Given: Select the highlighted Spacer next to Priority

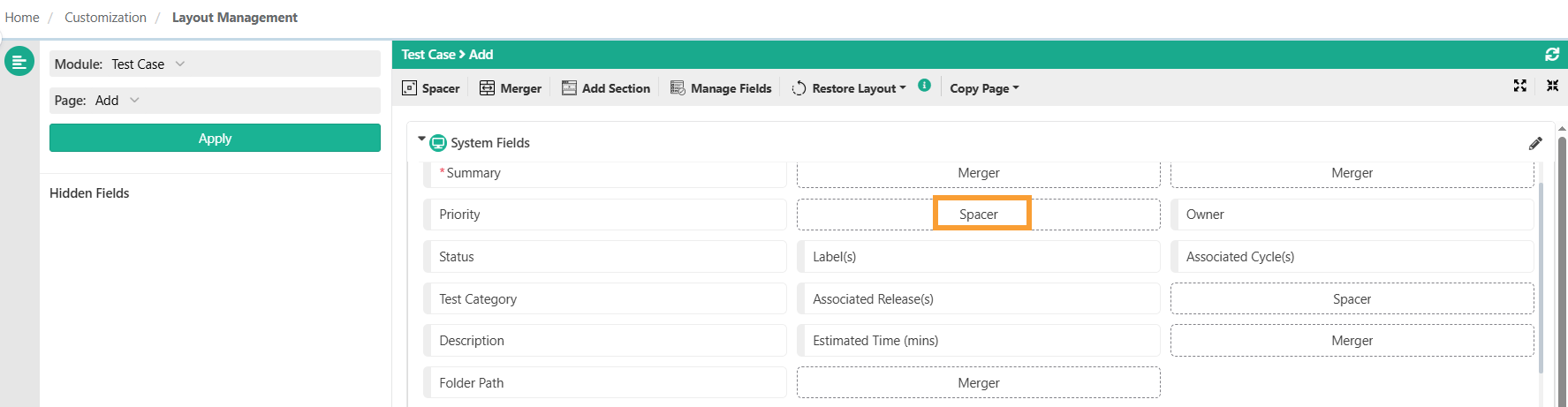Looking at the screenshot, I should point(979,215).
